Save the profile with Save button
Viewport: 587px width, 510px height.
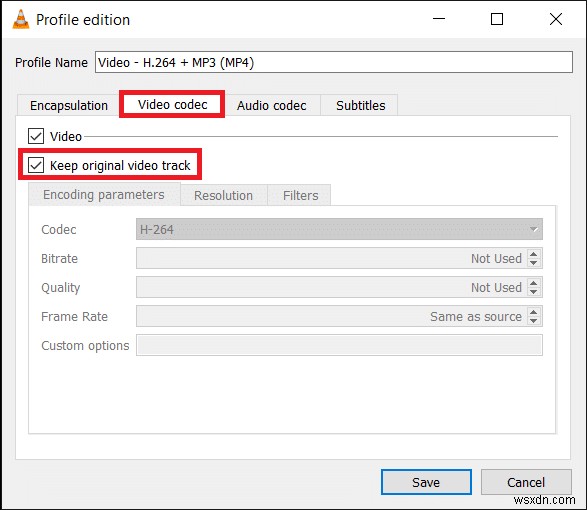(426, 482)
